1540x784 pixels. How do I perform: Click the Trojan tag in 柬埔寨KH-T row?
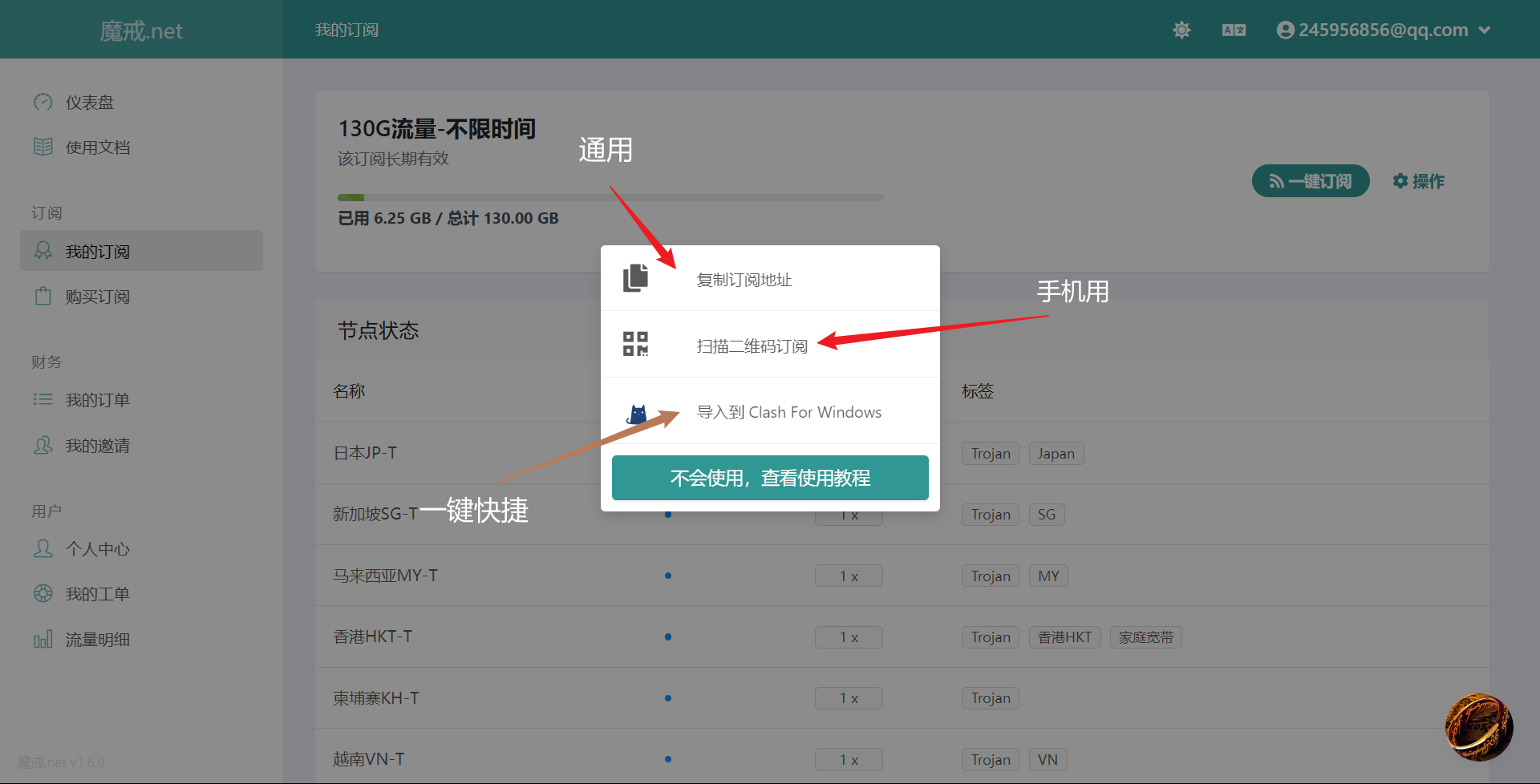991,698
